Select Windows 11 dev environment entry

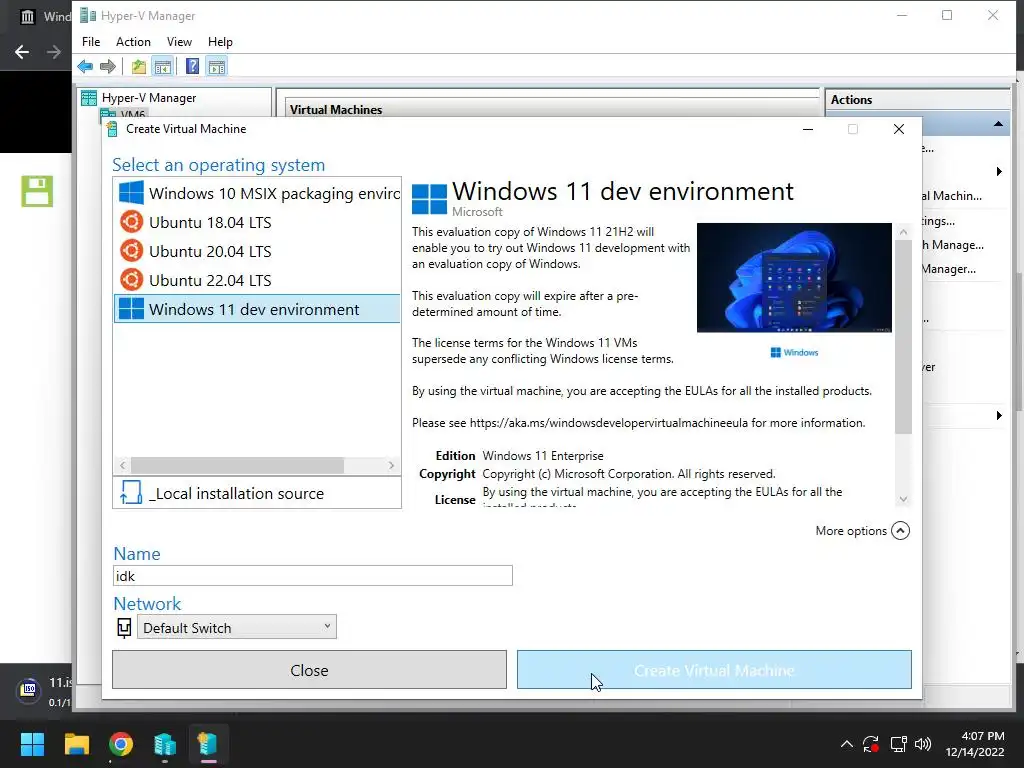pyautogui.click(x=258, y=309)
